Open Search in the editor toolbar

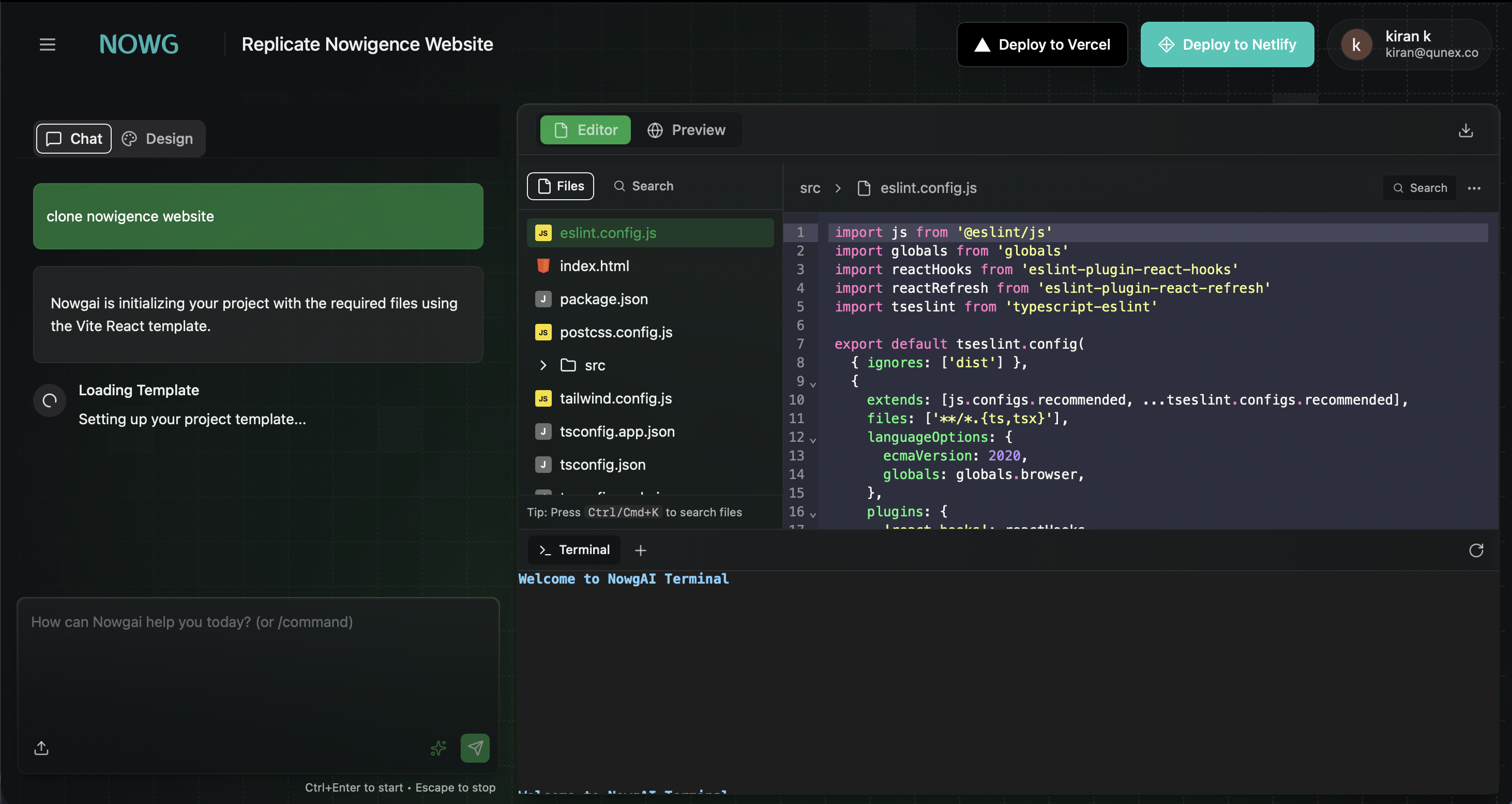(1420, 187)
